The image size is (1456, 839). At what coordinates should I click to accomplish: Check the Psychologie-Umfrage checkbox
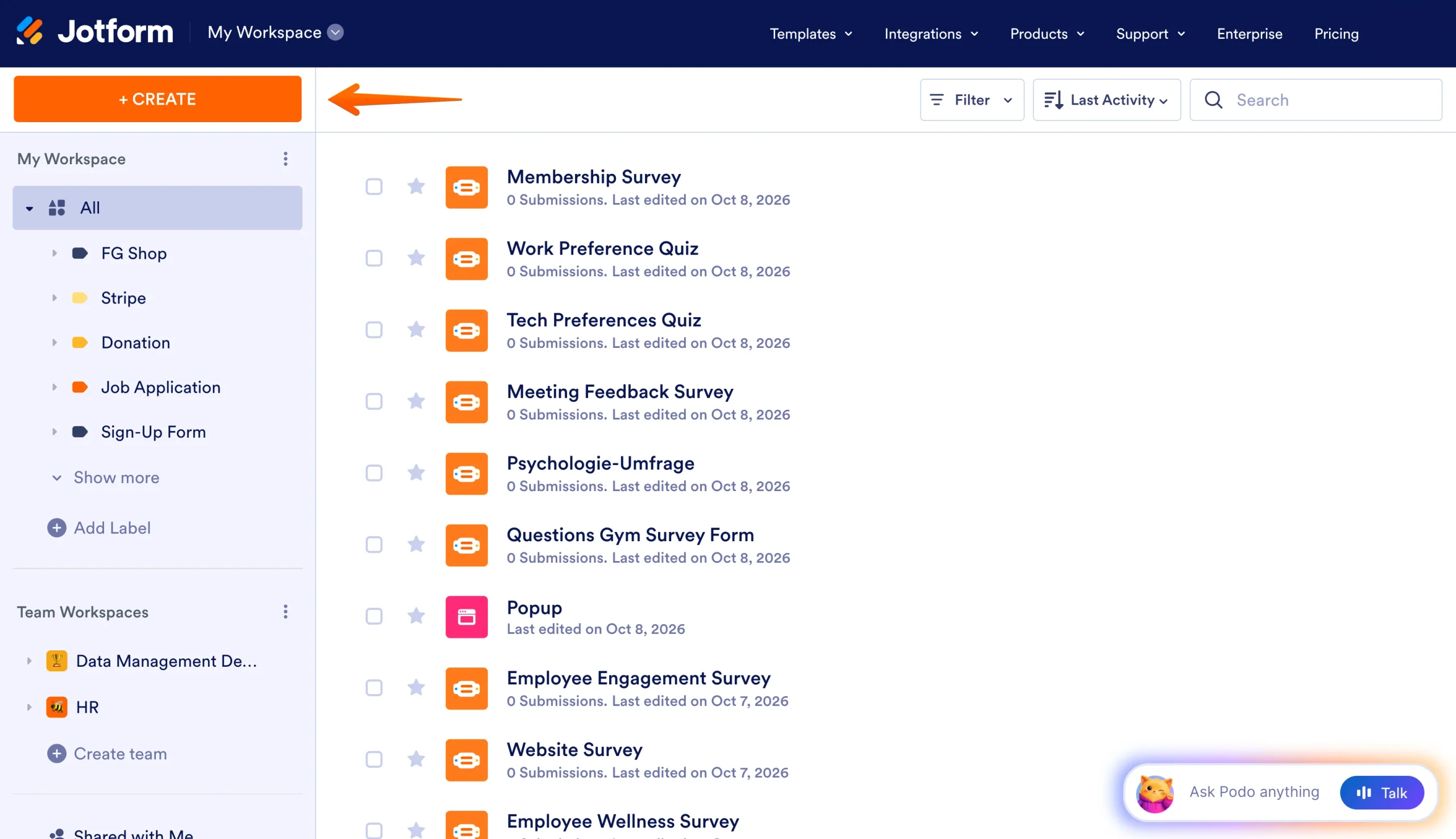[x=374, y=473]
